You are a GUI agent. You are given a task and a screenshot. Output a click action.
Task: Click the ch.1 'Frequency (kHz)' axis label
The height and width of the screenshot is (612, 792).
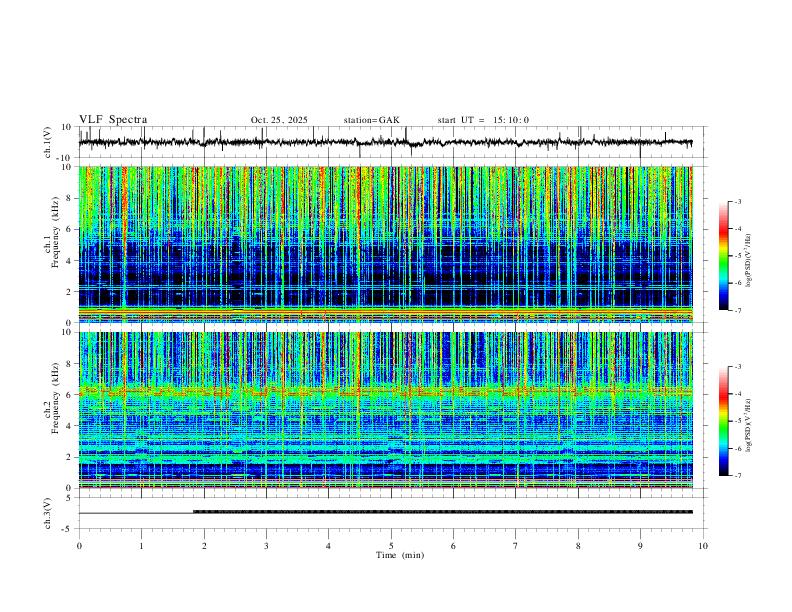pos(55,233)
